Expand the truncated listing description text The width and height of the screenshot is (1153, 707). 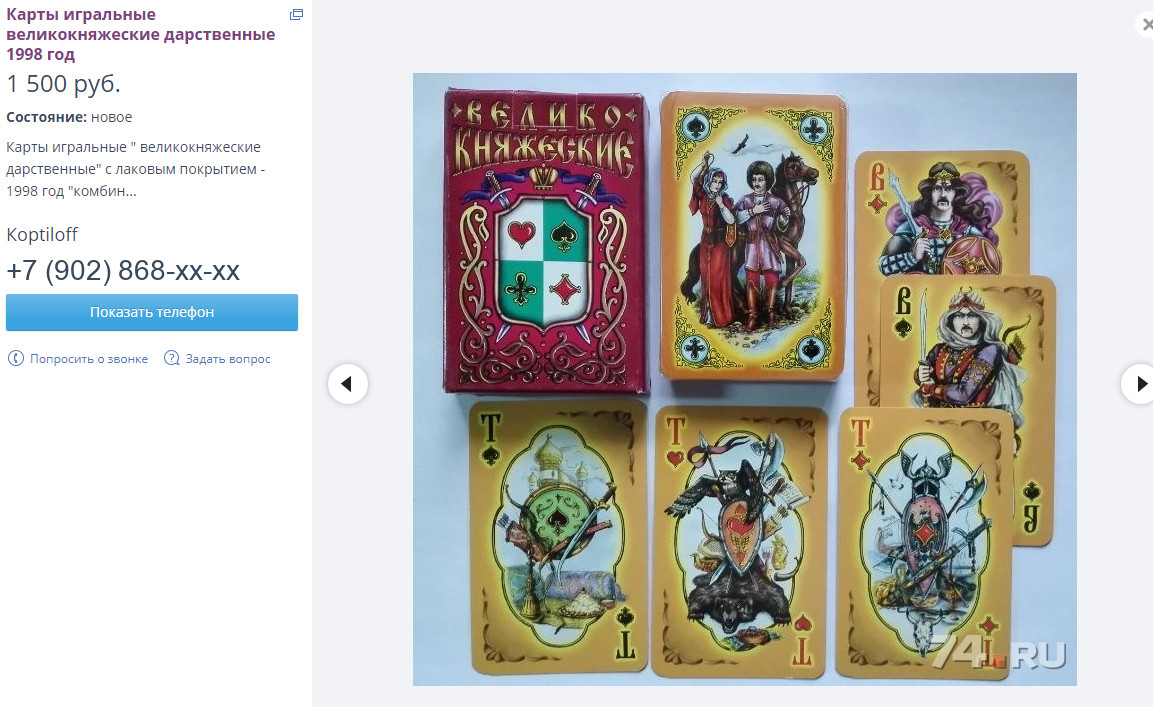[x=135, y=169]
